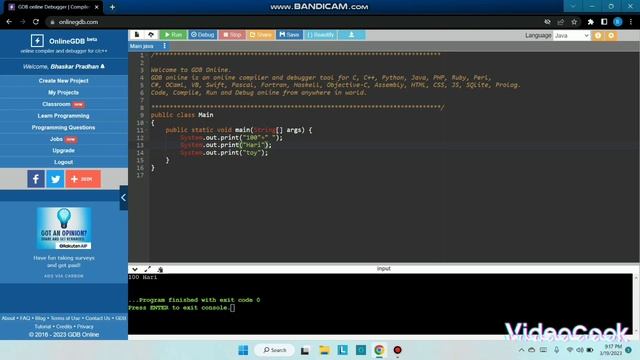Toggle the browser side panel icon
The height and width of the screenshot is (360, 640).
[x=604, y=22]
